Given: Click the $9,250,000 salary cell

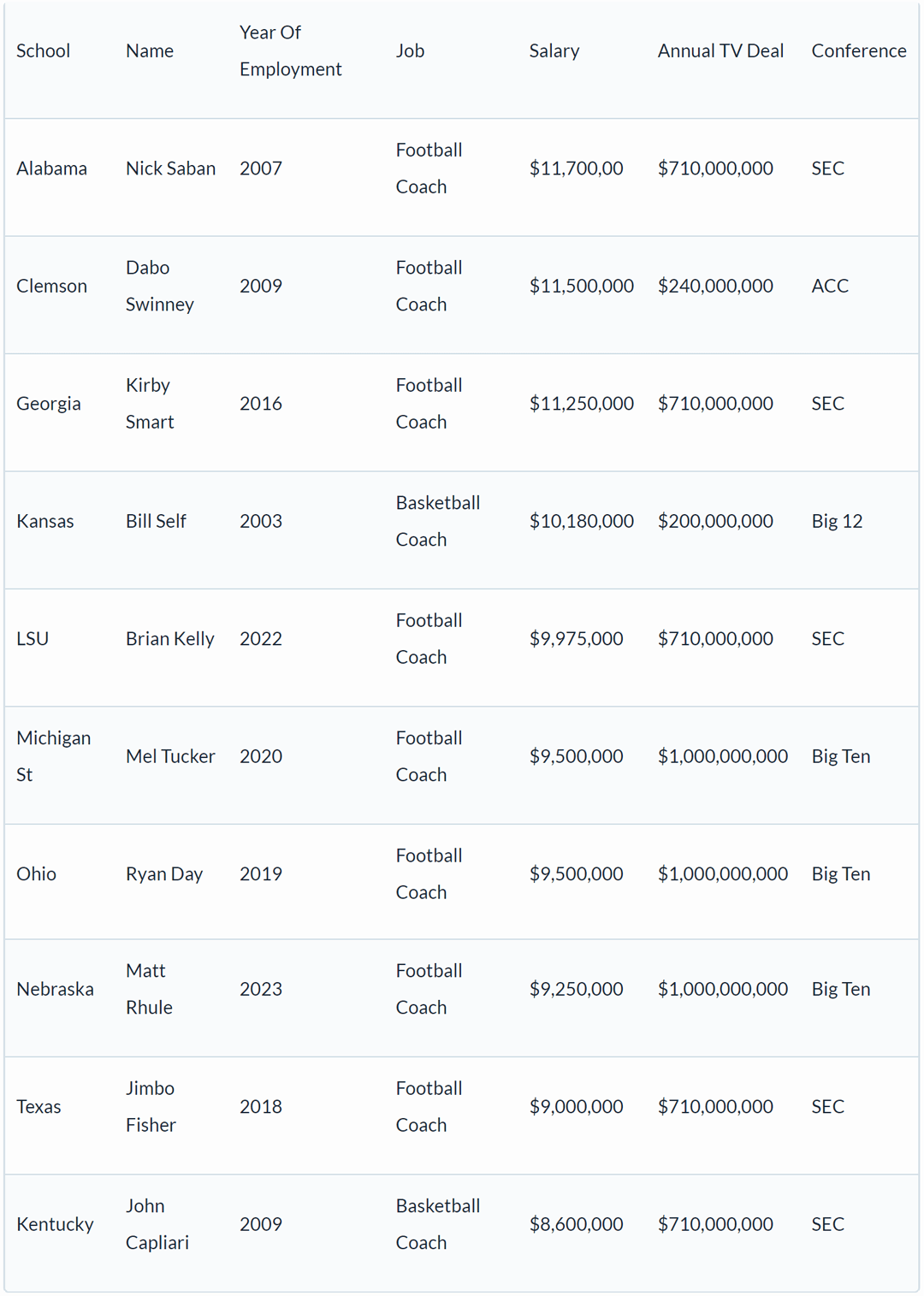Looking at the screenshot, I should point(576,989).
